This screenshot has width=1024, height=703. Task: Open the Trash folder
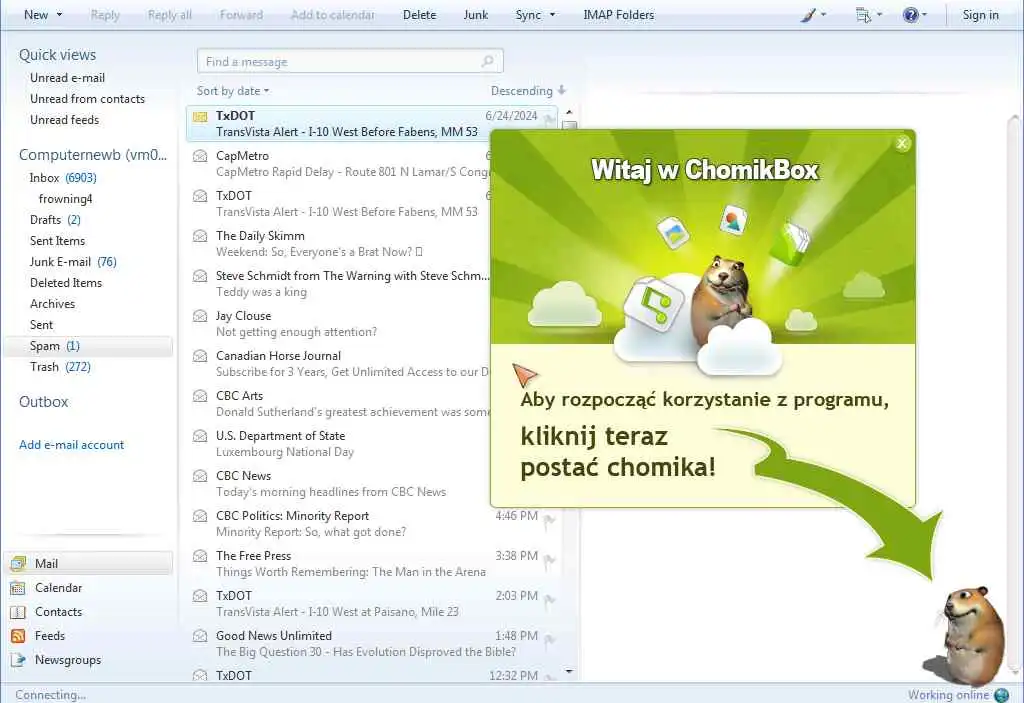pos(60,367)
